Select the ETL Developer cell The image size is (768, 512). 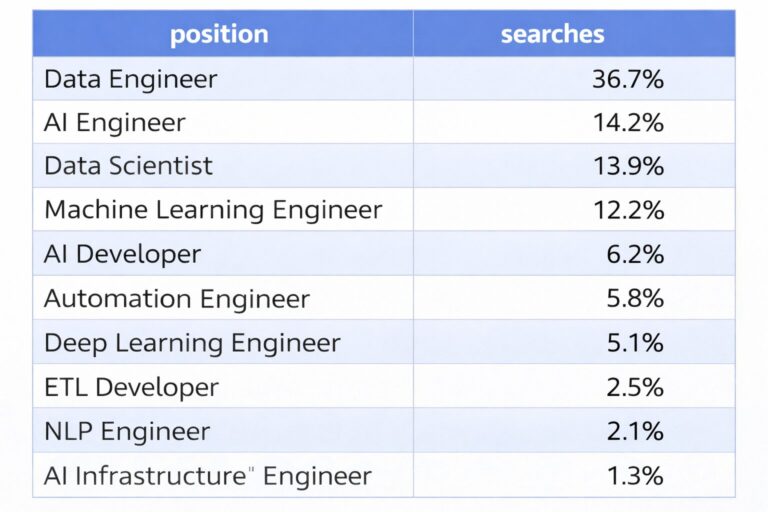(131, 387)
